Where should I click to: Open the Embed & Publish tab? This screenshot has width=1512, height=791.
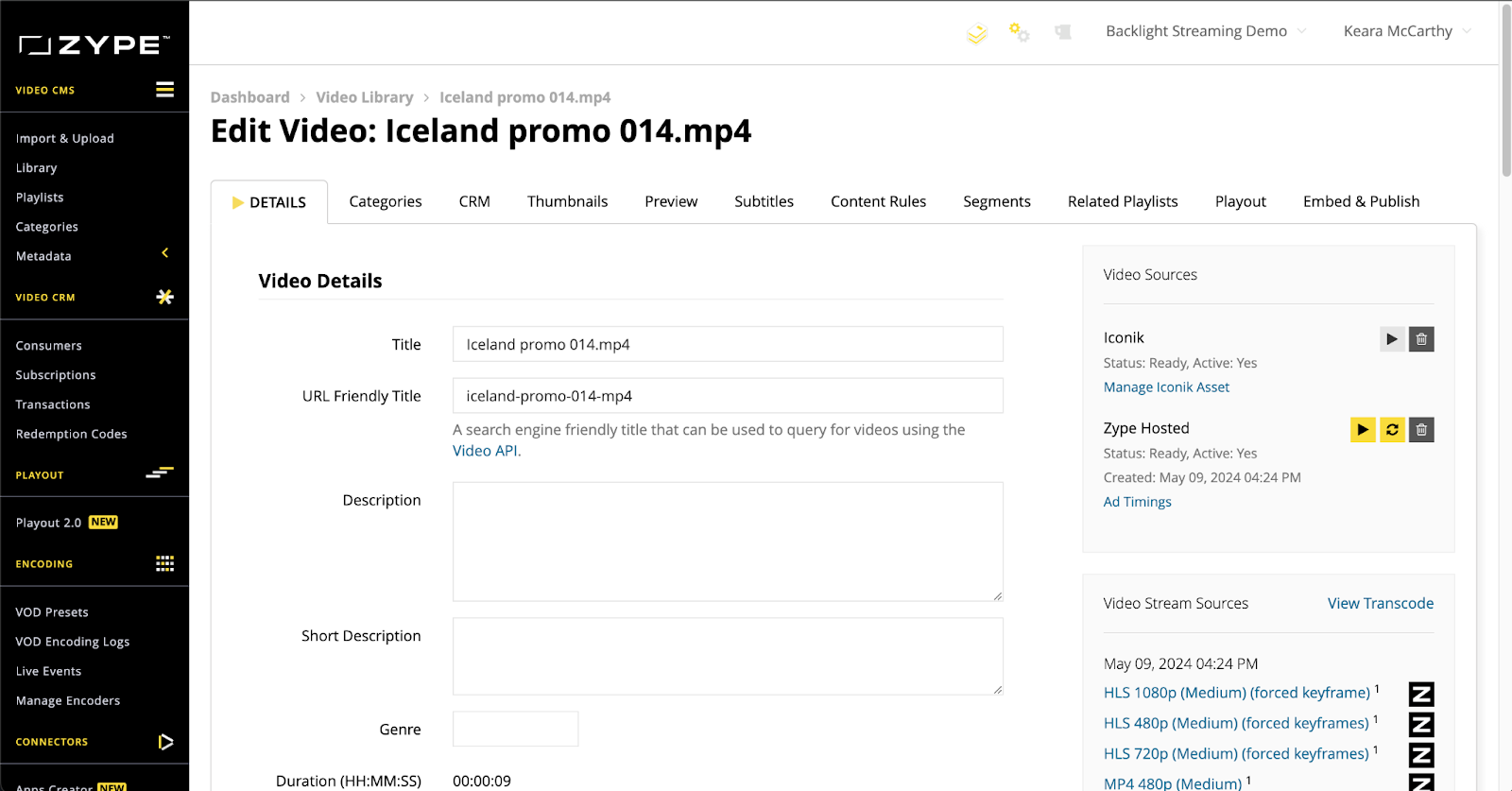[1361, 201]
